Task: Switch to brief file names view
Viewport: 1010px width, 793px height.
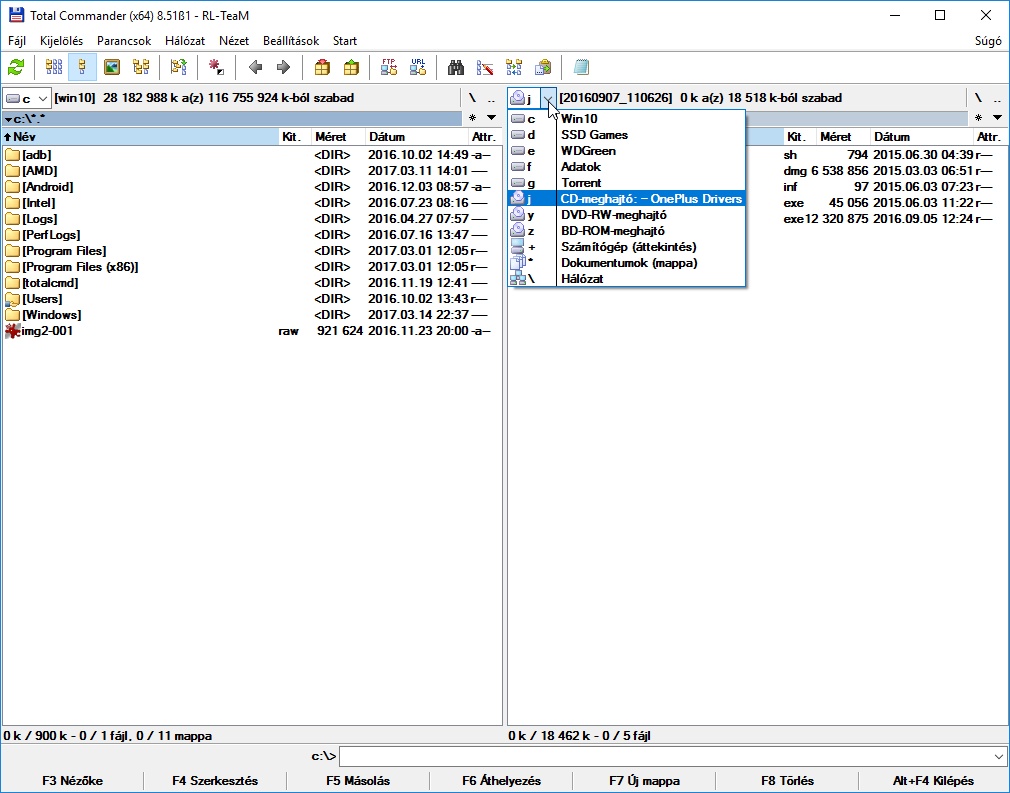Action: (x=54, y=67)
